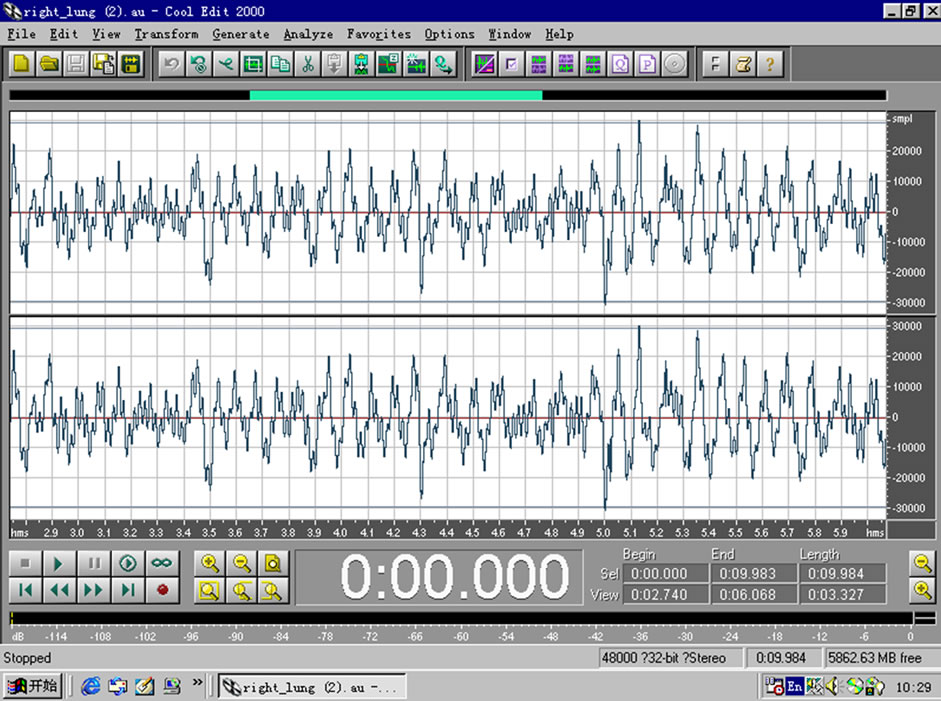This screenshot has width=941, height=701.
Task: Click Zoom Out Full page-magnifier icon
Action: (x=273, y=563)
